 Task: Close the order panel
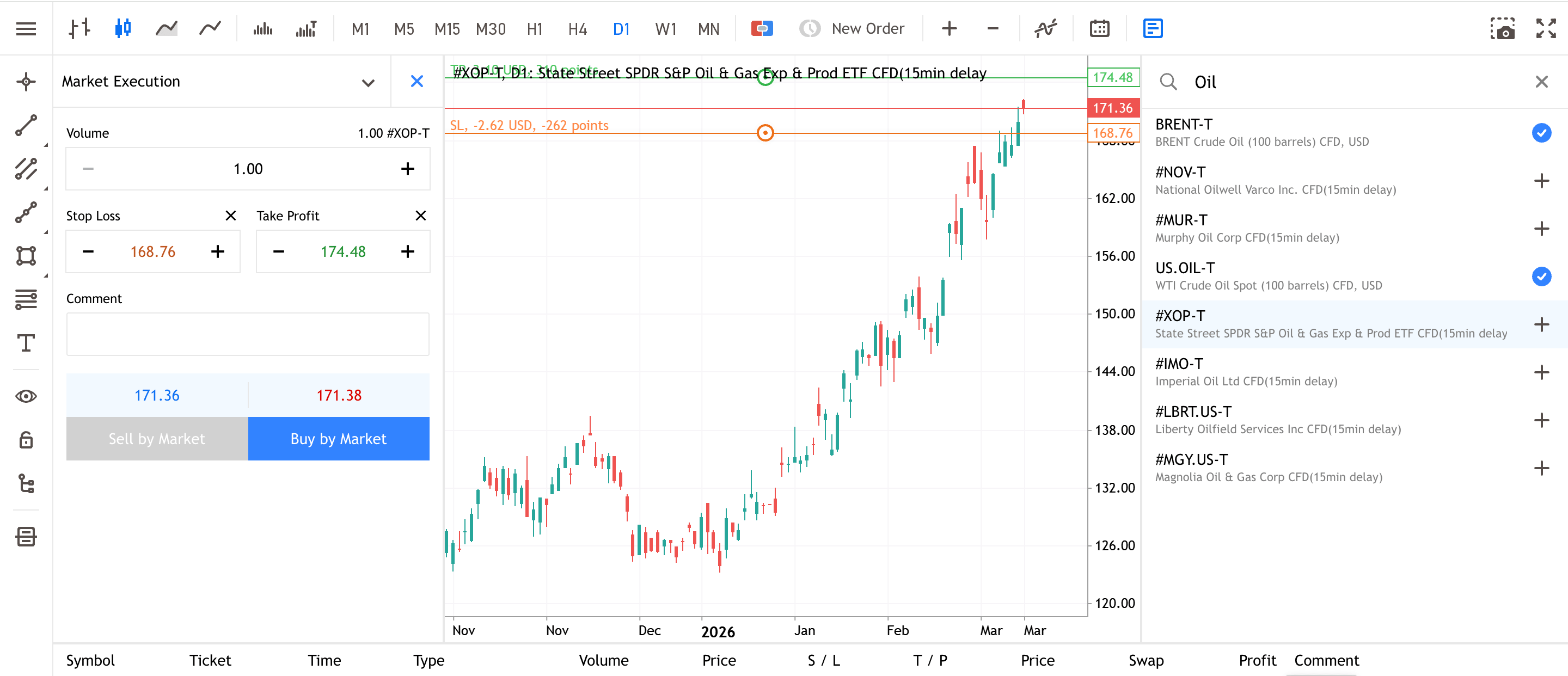[417, 82]
